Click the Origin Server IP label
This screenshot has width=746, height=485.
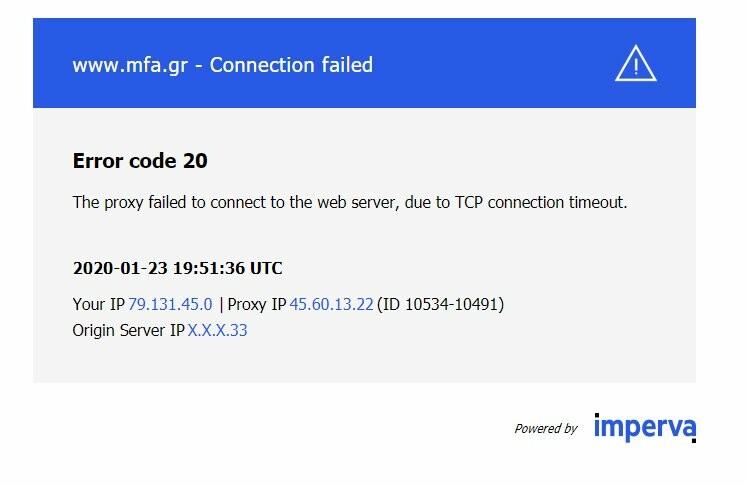[x=128, y=330]
